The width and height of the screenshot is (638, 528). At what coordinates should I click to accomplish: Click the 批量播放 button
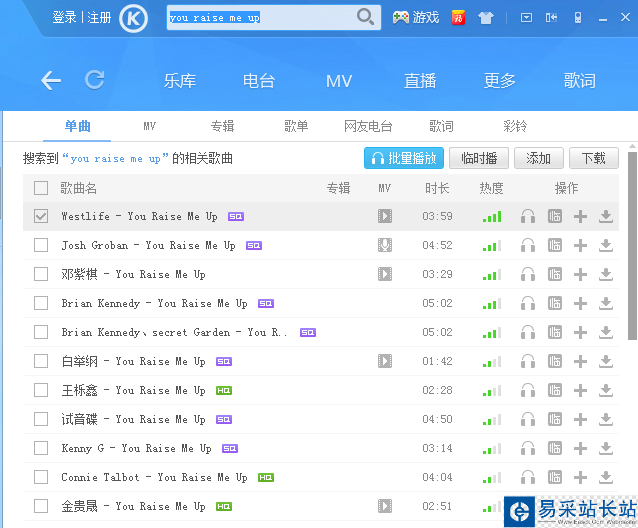[x=404, y=158]
